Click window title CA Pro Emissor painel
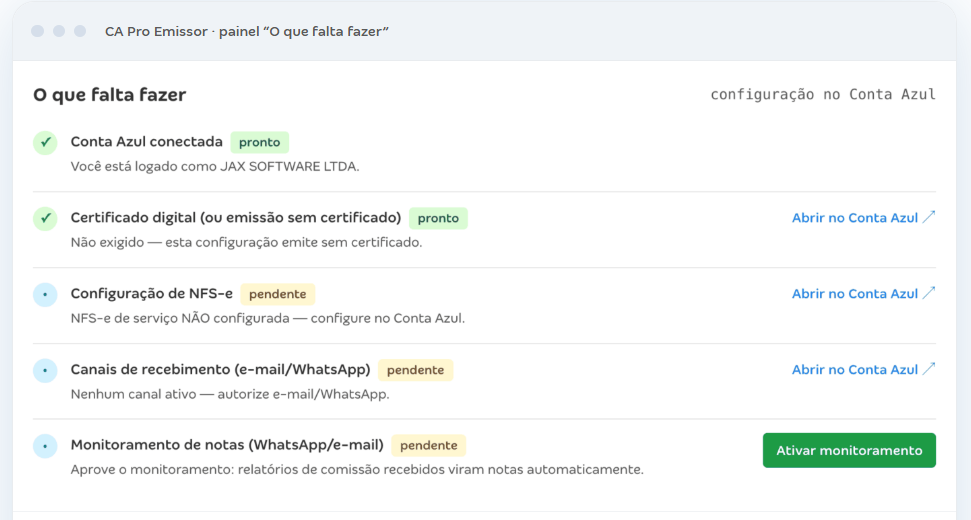971x520 pixels. click(x=247, y=32)
